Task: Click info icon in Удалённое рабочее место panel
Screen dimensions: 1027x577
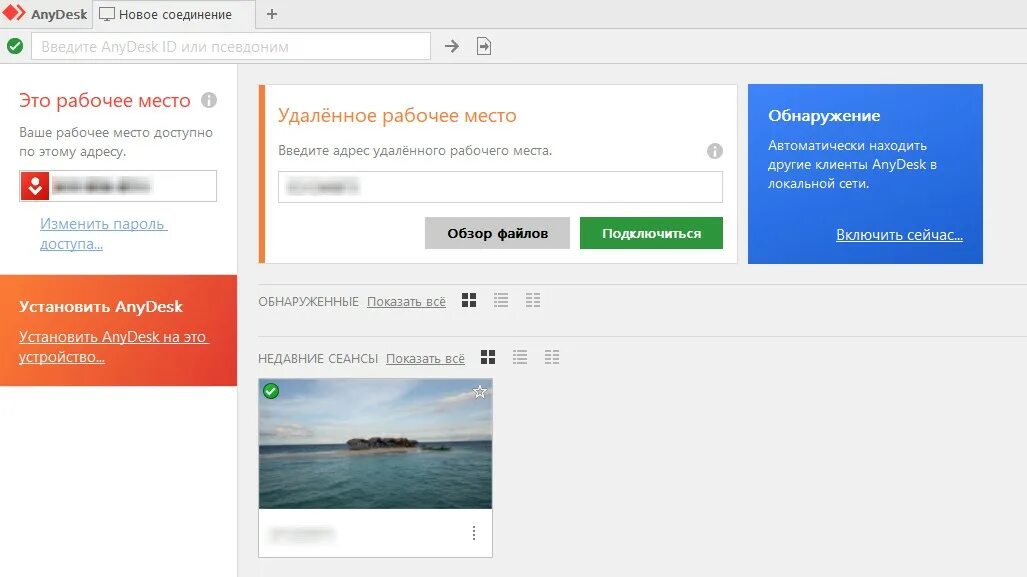Action: (x=715, y=151)
